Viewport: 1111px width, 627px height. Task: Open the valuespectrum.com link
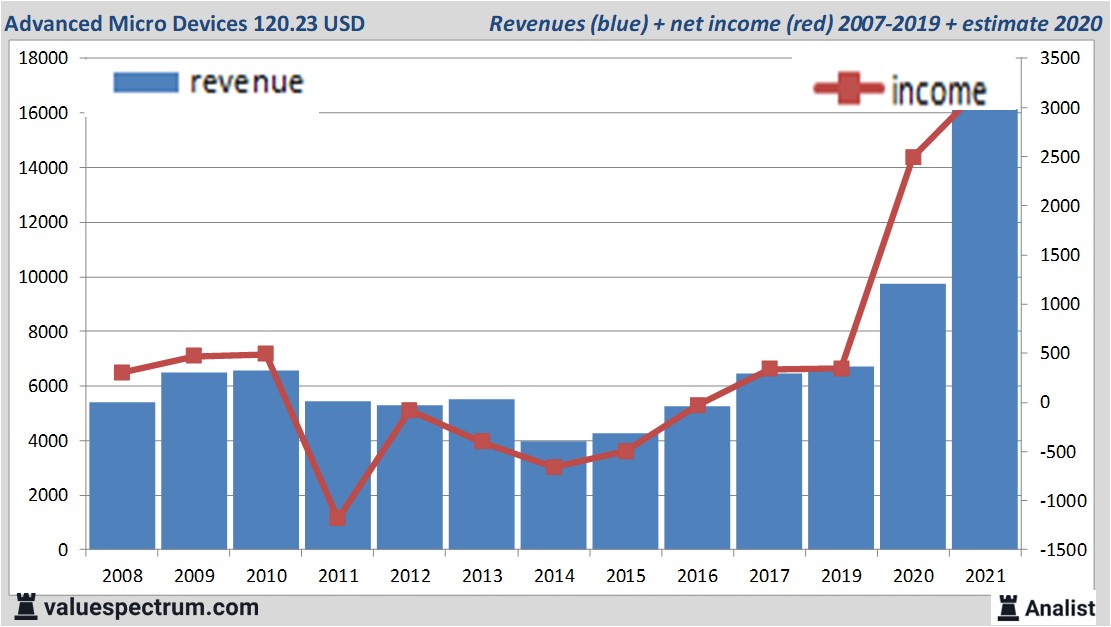point(151,607)
